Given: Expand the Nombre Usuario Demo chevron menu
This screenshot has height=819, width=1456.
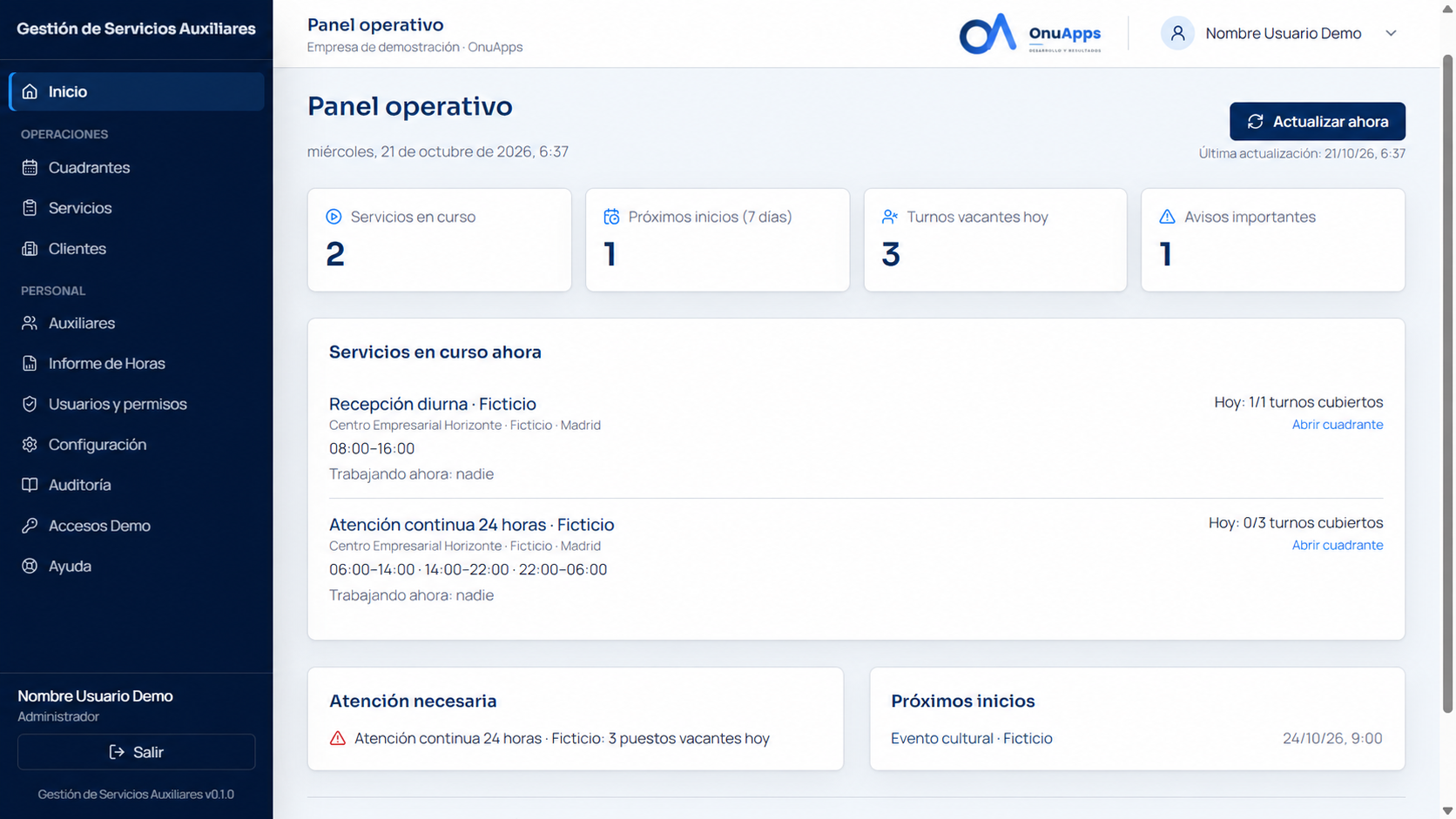Looking at the screenshot, I should point(1391,33).
